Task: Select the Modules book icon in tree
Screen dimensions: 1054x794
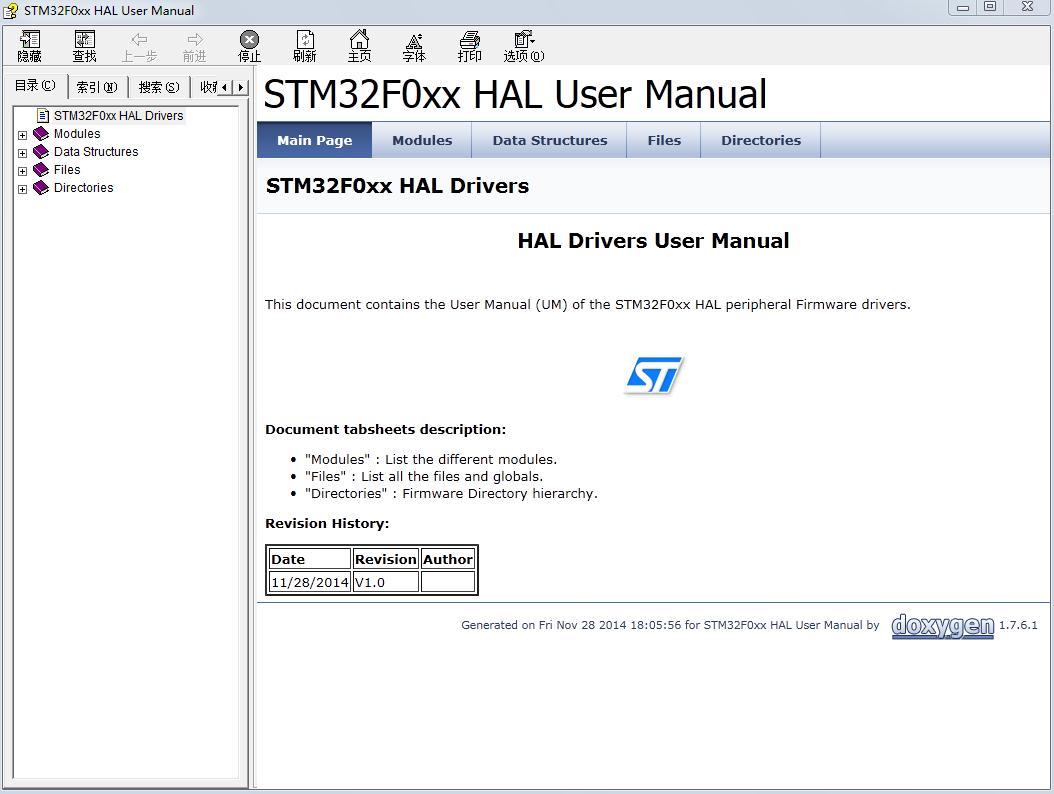Action: (x=41, y=134)
